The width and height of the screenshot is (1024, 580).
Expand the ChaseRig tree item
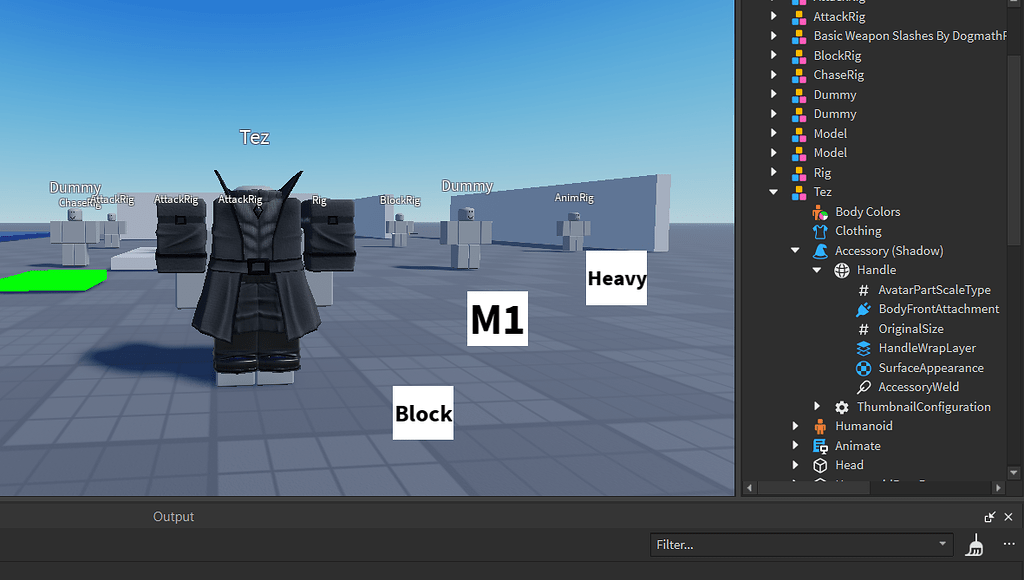[x=774, y=75]
